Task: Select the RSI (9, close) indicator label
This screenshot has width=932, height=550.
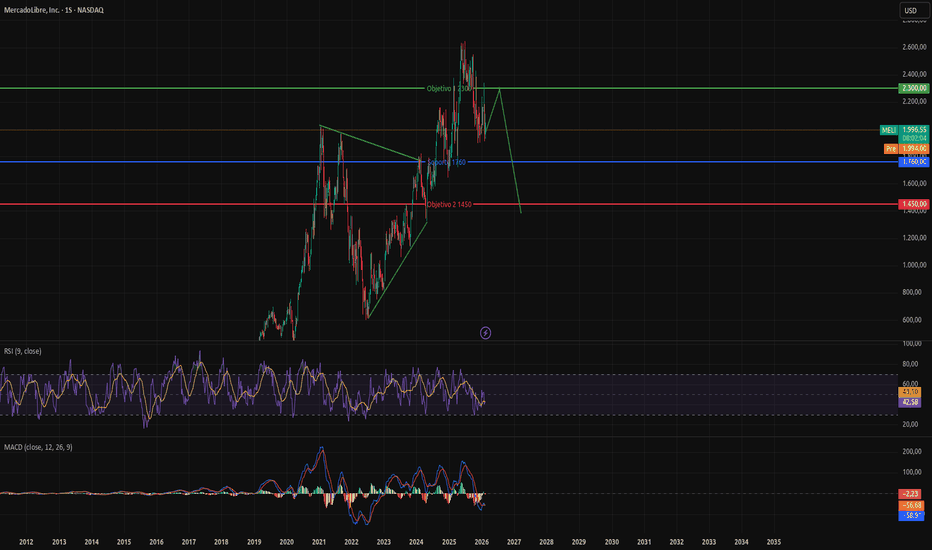Action: [x=23, y=351]
